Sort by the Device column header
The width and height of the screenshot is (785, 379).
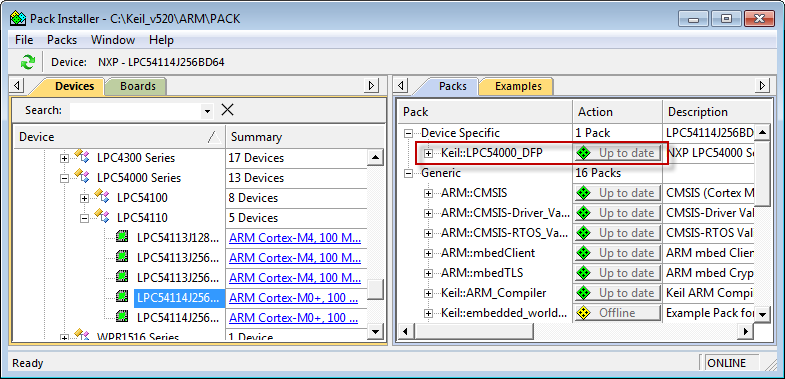pyautogui.click(x=119, y=137)
